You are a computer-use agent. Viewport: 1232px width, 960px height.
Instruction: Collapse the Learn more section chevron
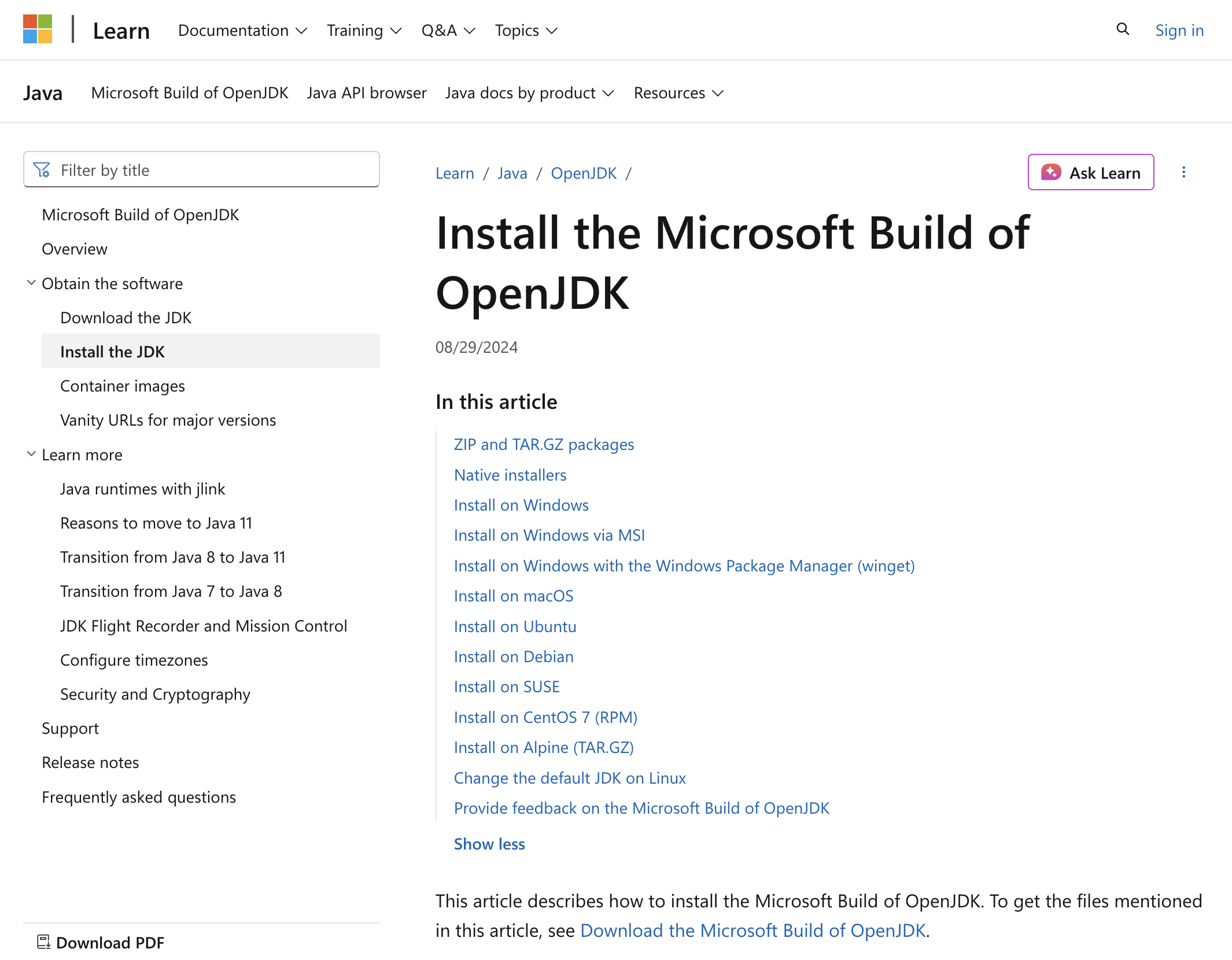(x=31, y=454)
